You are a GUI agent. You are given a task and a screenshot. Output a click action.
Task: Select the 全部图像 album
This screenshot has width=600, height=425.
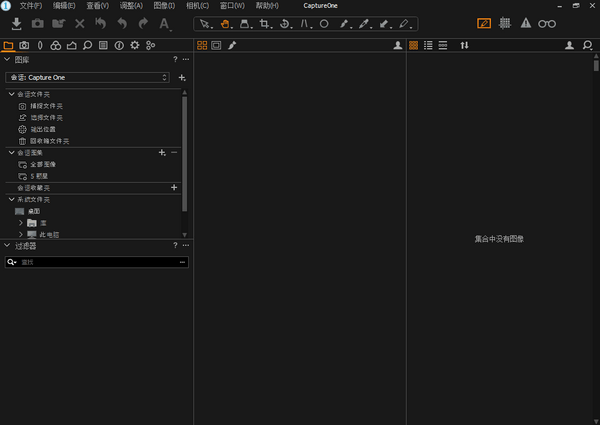pos(43,164)
